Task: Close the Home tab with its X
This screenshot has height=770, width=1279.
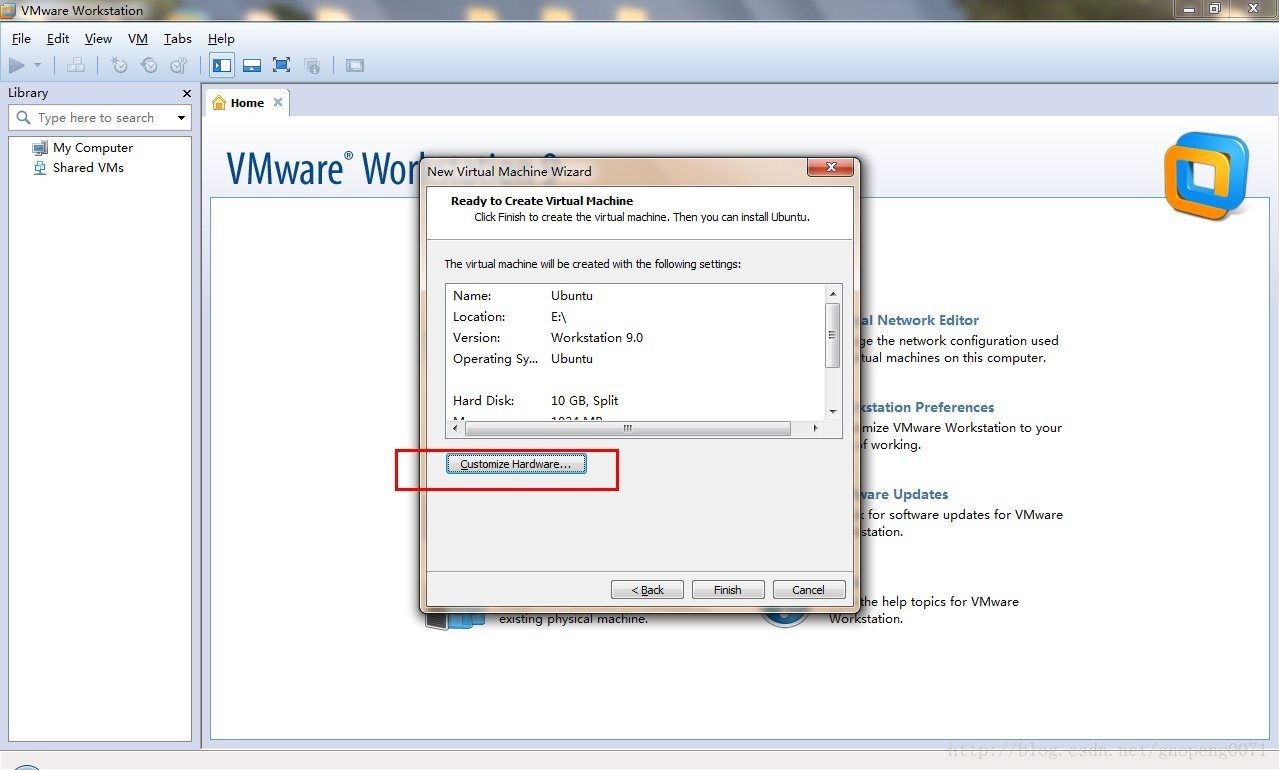Action: (x=278, y=102)
